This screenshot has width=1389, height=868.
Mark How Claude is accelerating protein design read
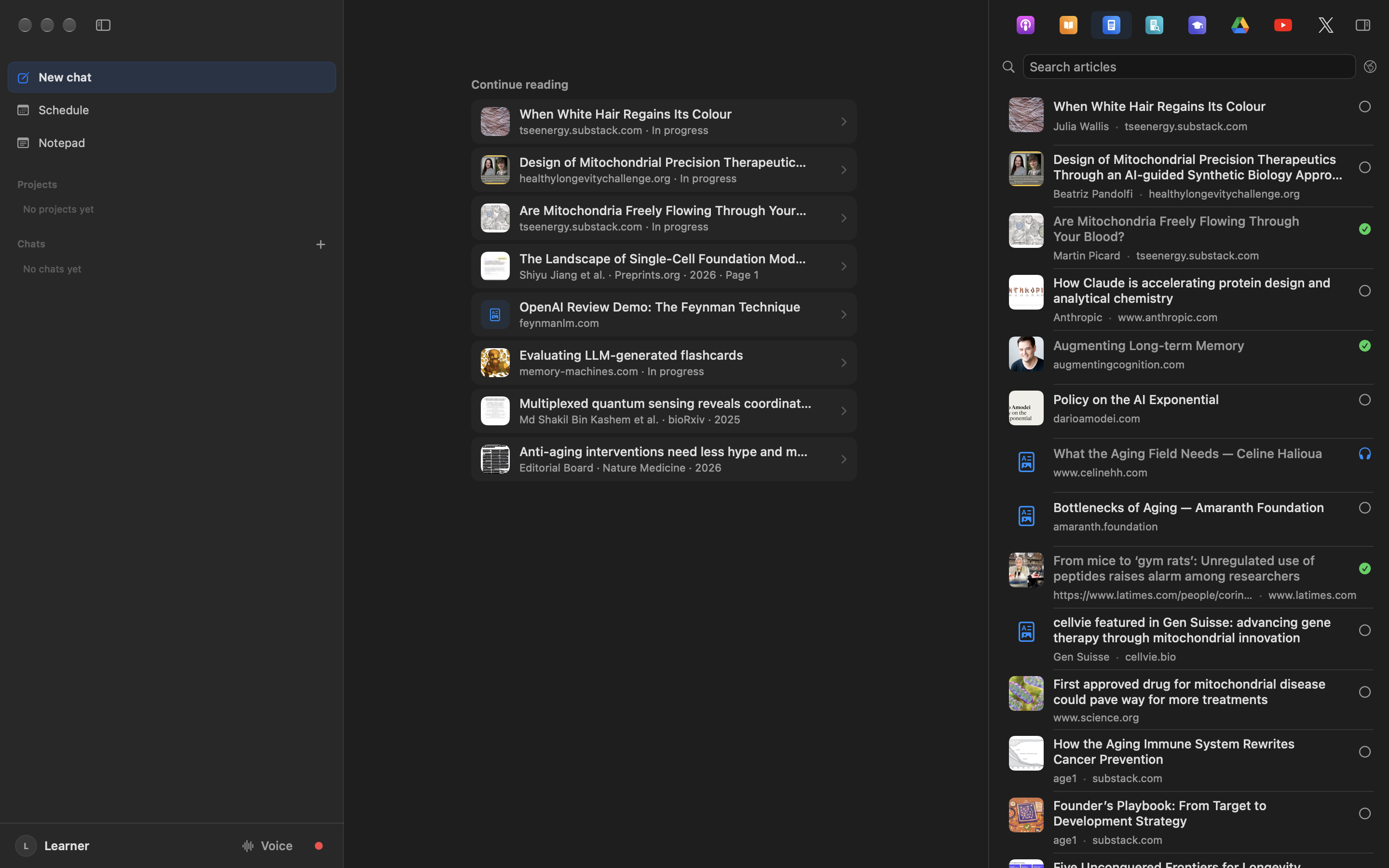[1364, 291]
